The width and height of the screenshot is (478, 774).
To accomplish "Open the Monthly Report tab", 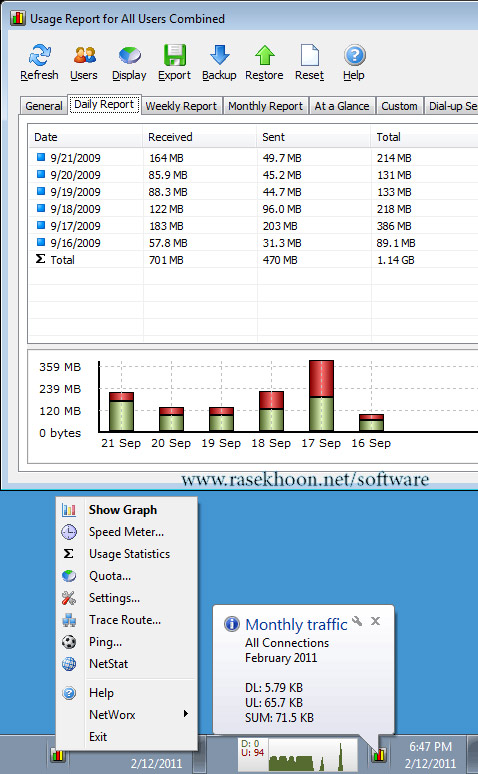I will 266,106.
